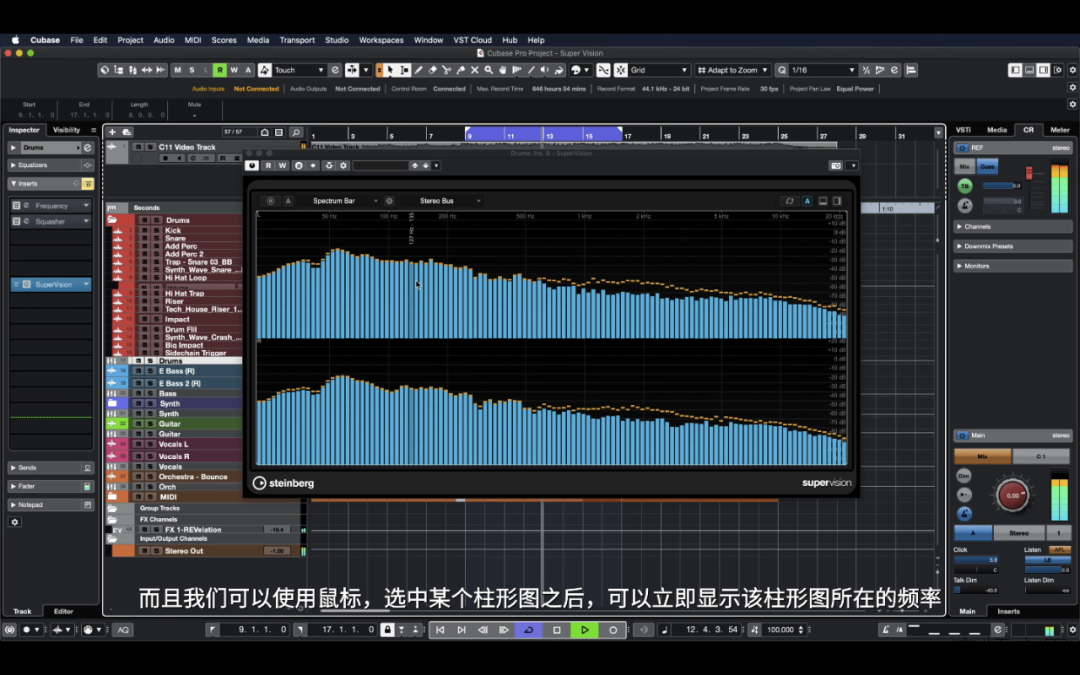Select the Mute X tool
Viewport: 1080px width, 675px height.
pyautogui.click(x=475, y=70)
